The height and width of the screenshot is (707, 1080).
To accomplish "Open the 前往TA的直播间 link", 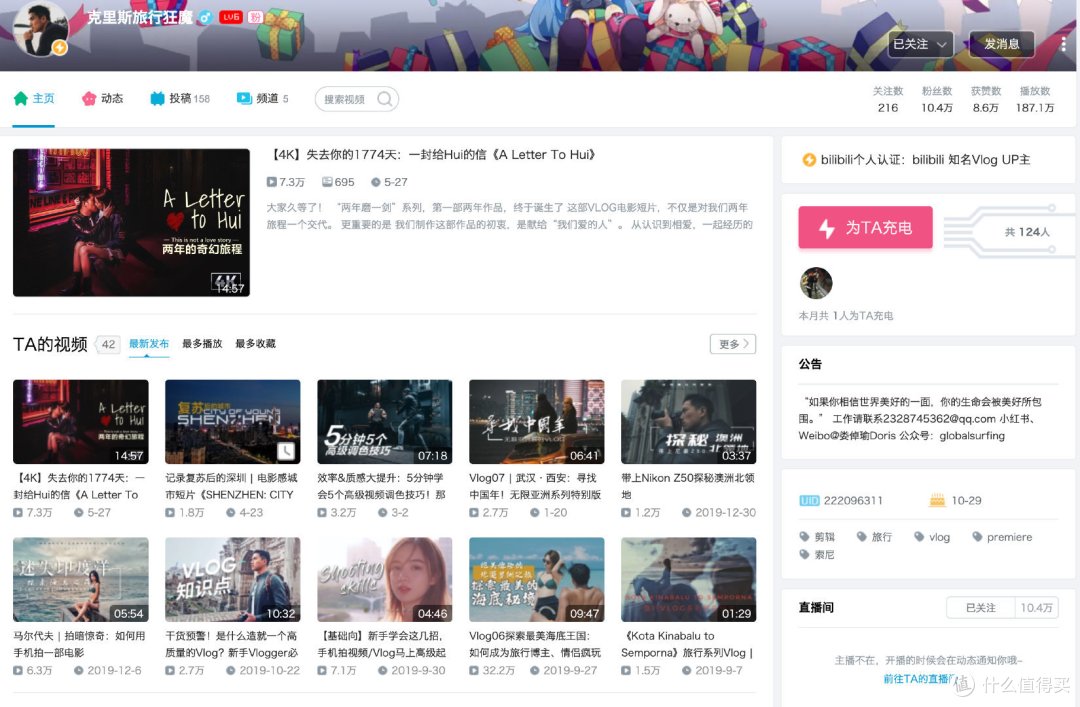I will 917,679.
